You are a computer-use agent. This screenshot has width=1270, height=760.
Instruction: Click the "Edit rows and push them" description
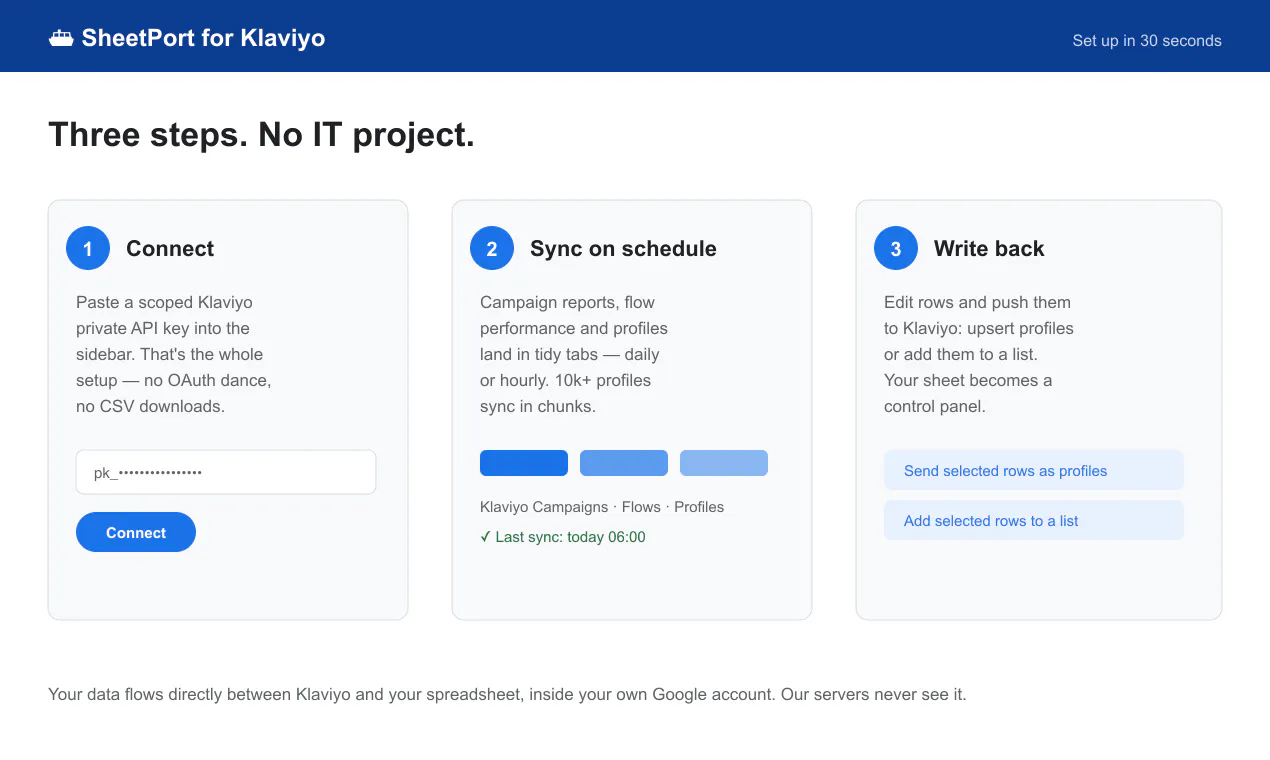[979, 354]
